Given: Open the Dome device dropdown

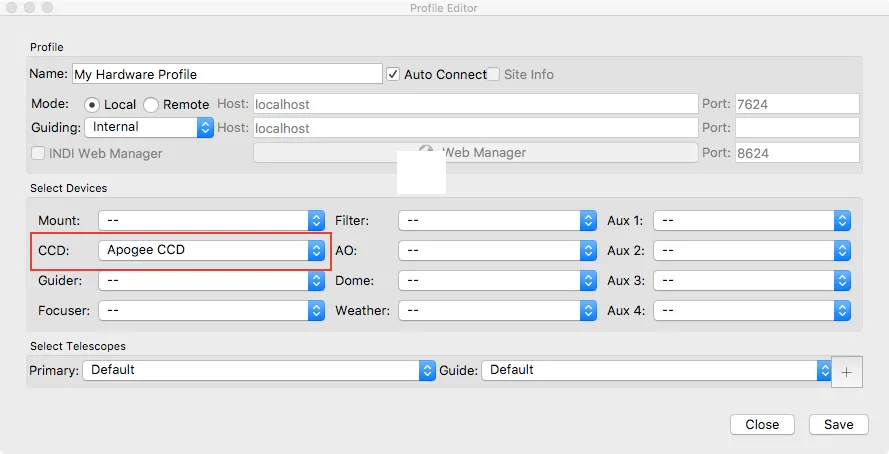Looking at the screenshot, I should [497, 281].
